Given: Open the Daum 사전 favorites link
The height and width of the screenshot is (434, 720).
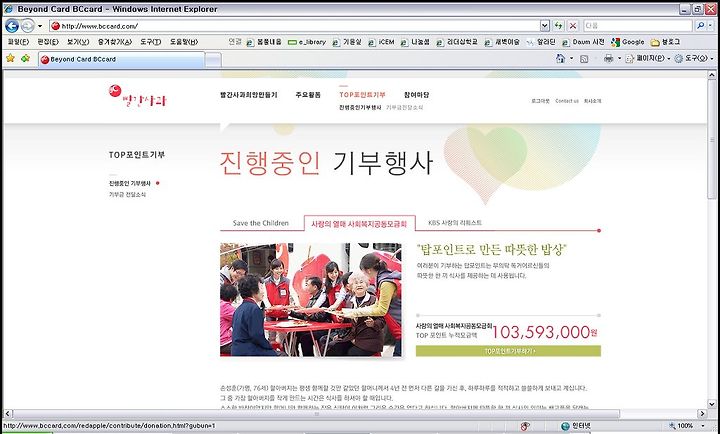Looking at the screenshot, I should 583,42.
